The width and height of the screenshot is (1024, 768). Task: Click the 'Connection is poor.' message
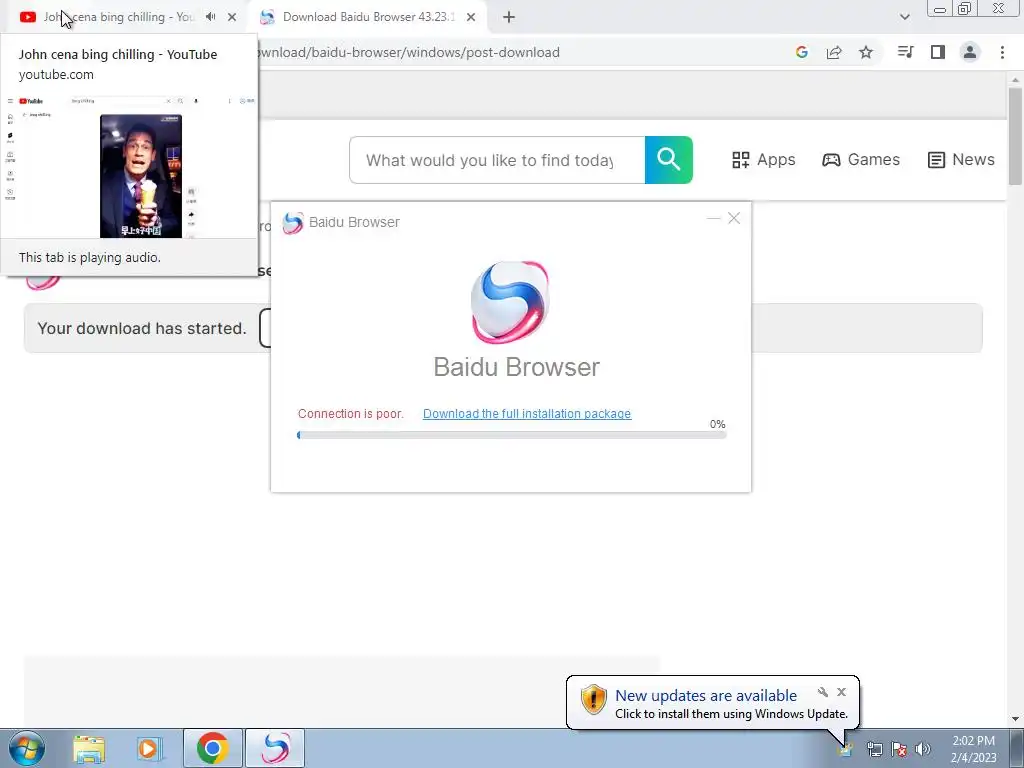[x=351, y=413]
